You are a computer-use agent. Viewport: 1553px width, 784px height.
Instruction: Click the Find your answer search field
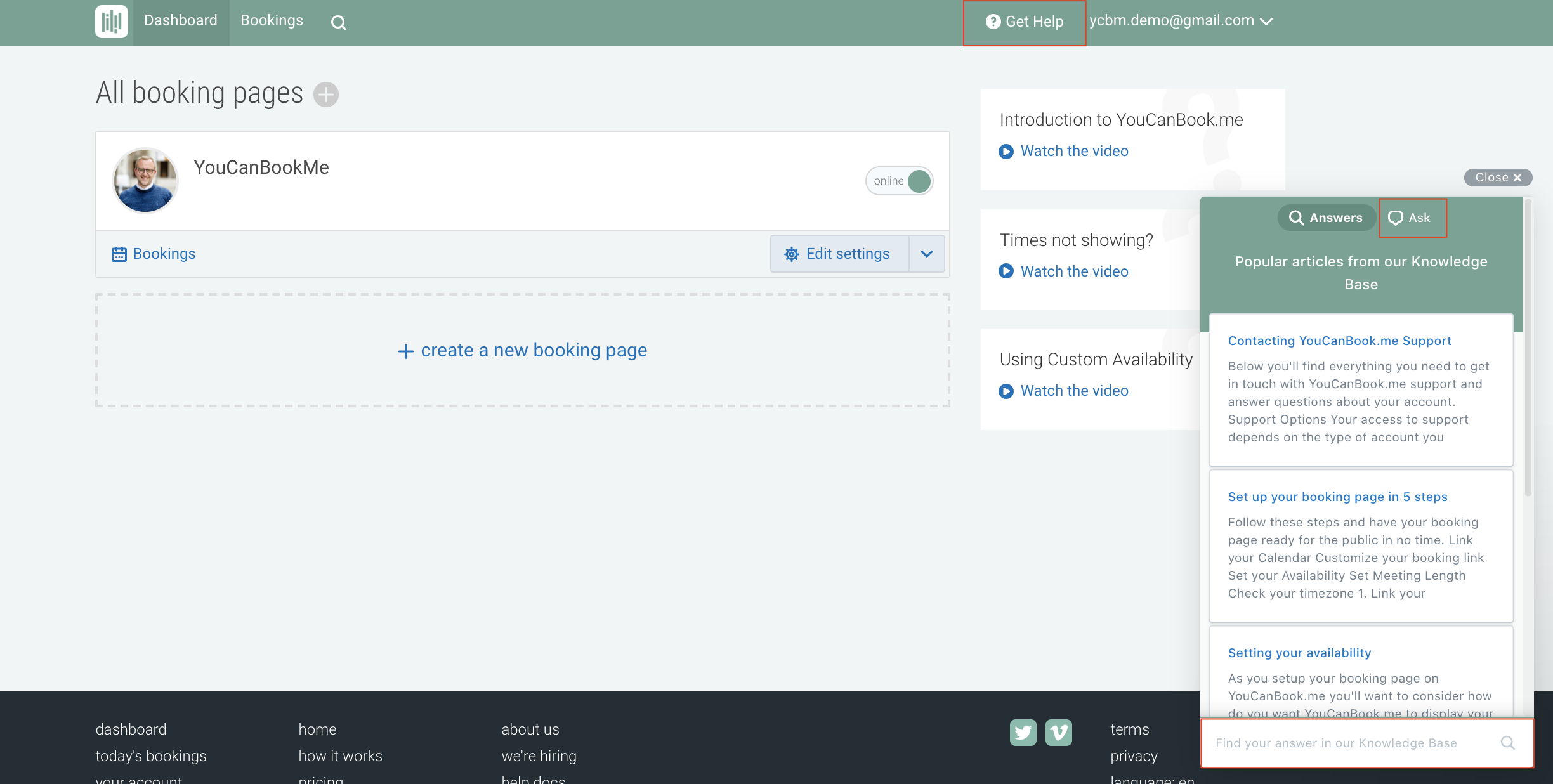(1332, 743)
